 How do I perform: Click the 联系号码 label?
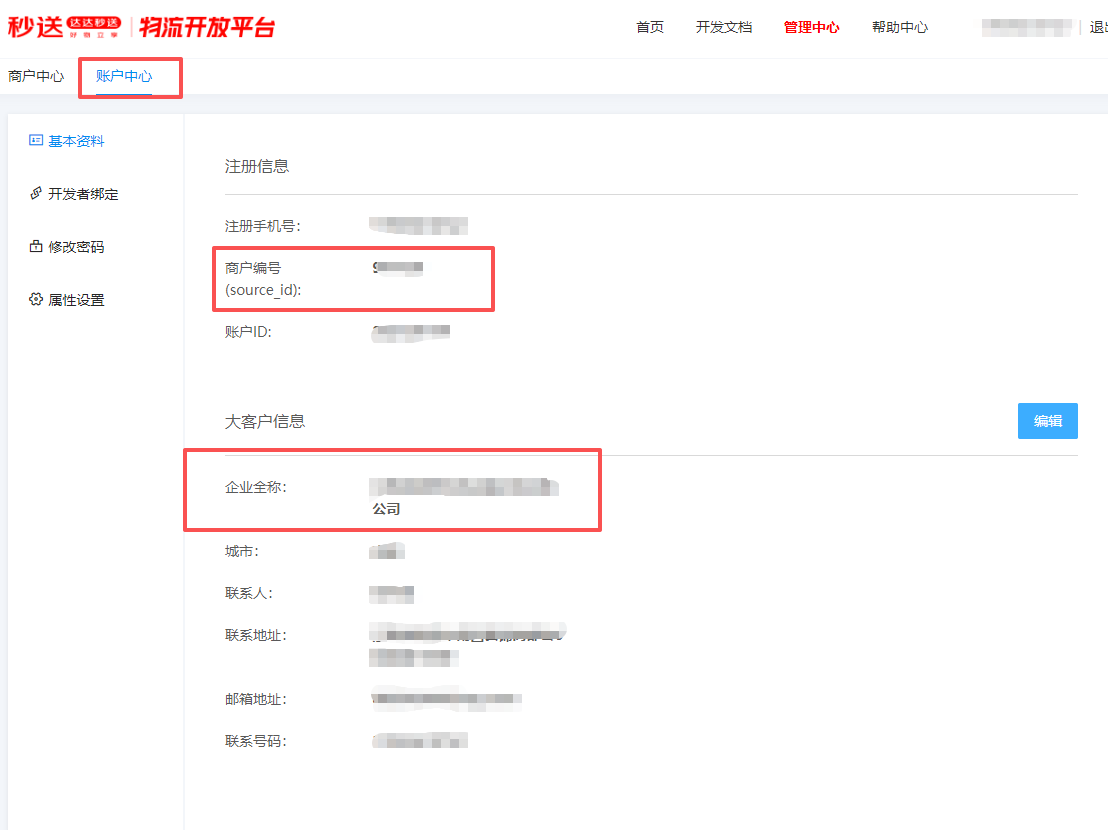pyautogui.click(x=255, y=741)
